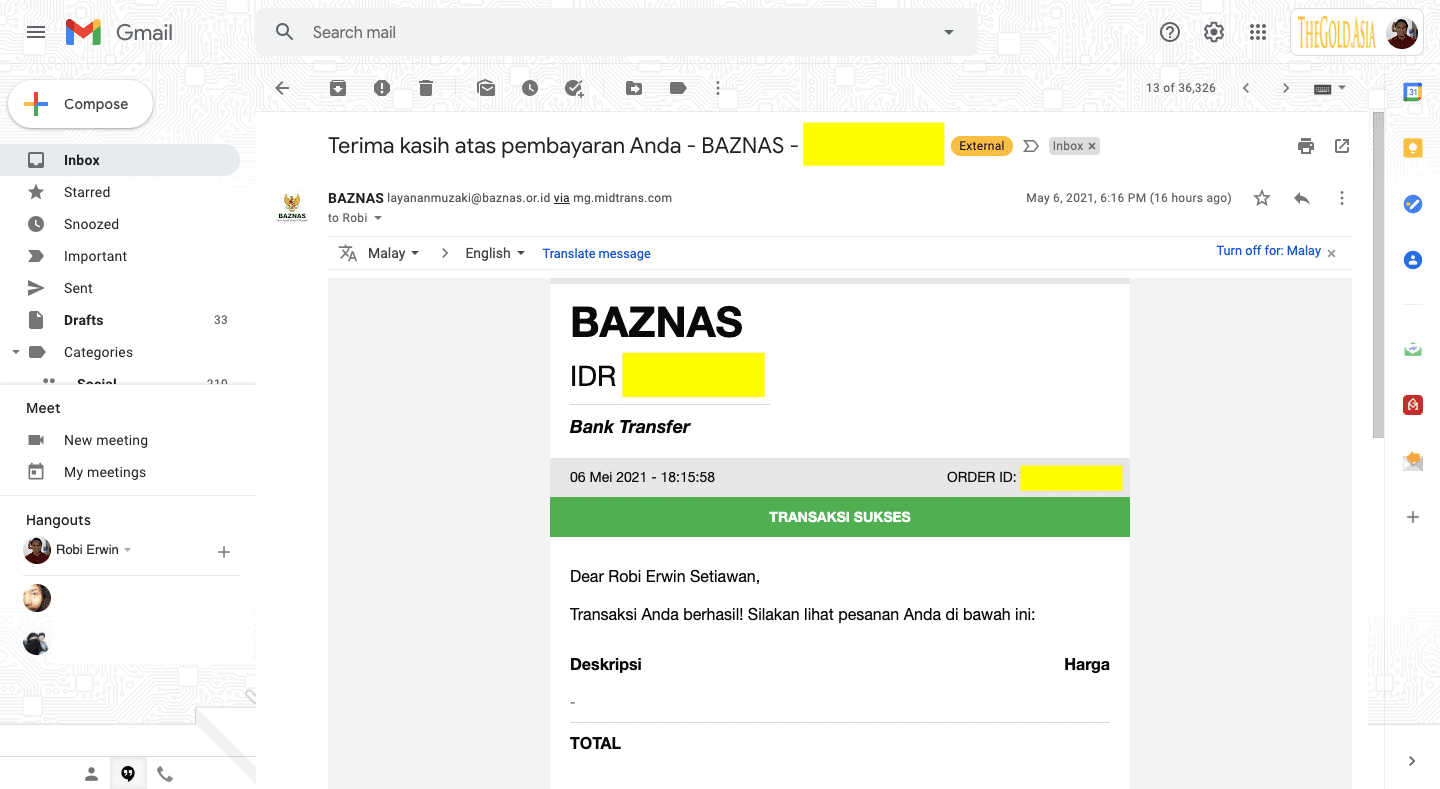Open Gmail support help icon
The height and width of the screenshot is (789, 1440).
coord(1170,32)
